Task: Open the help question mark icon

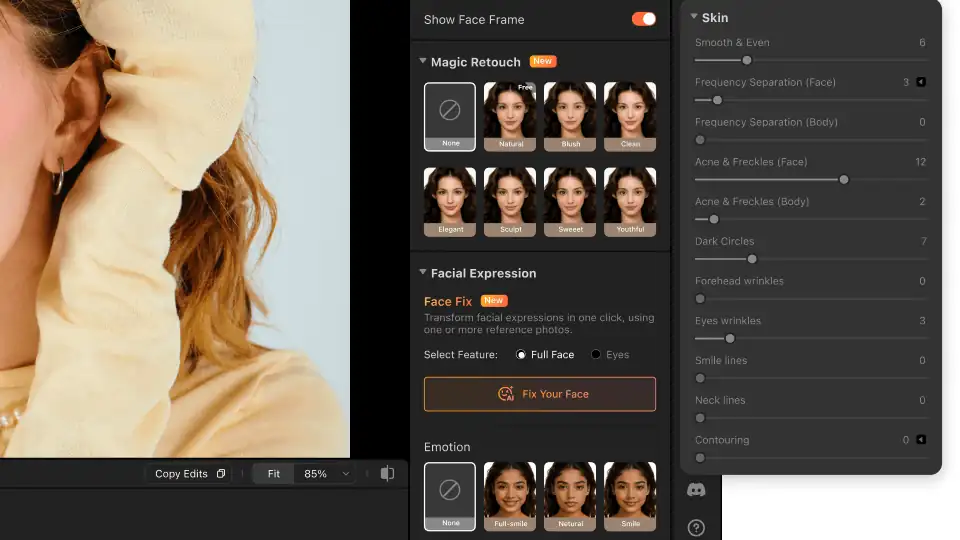Action: tap(696, 528)
